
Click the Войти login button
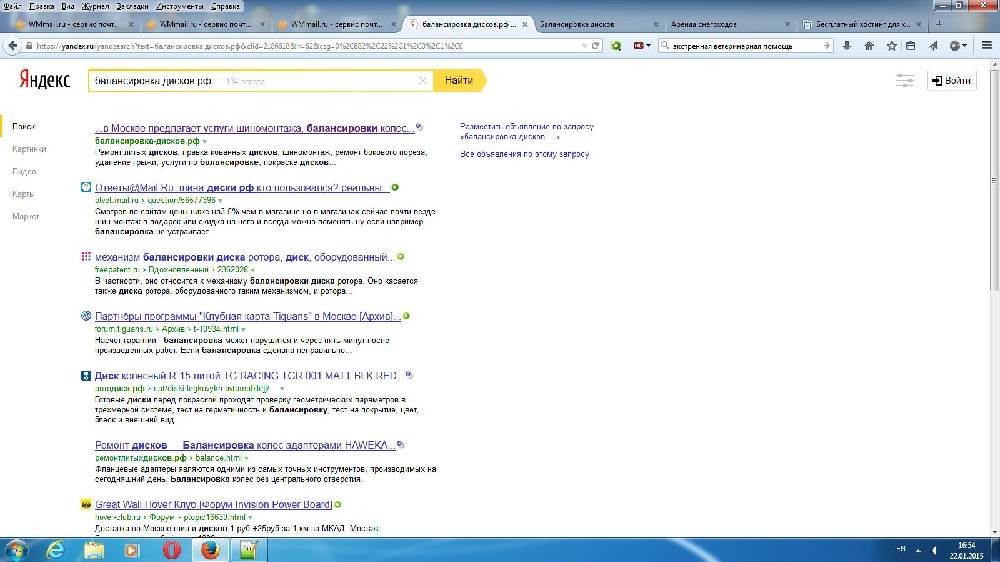(951, 81)
